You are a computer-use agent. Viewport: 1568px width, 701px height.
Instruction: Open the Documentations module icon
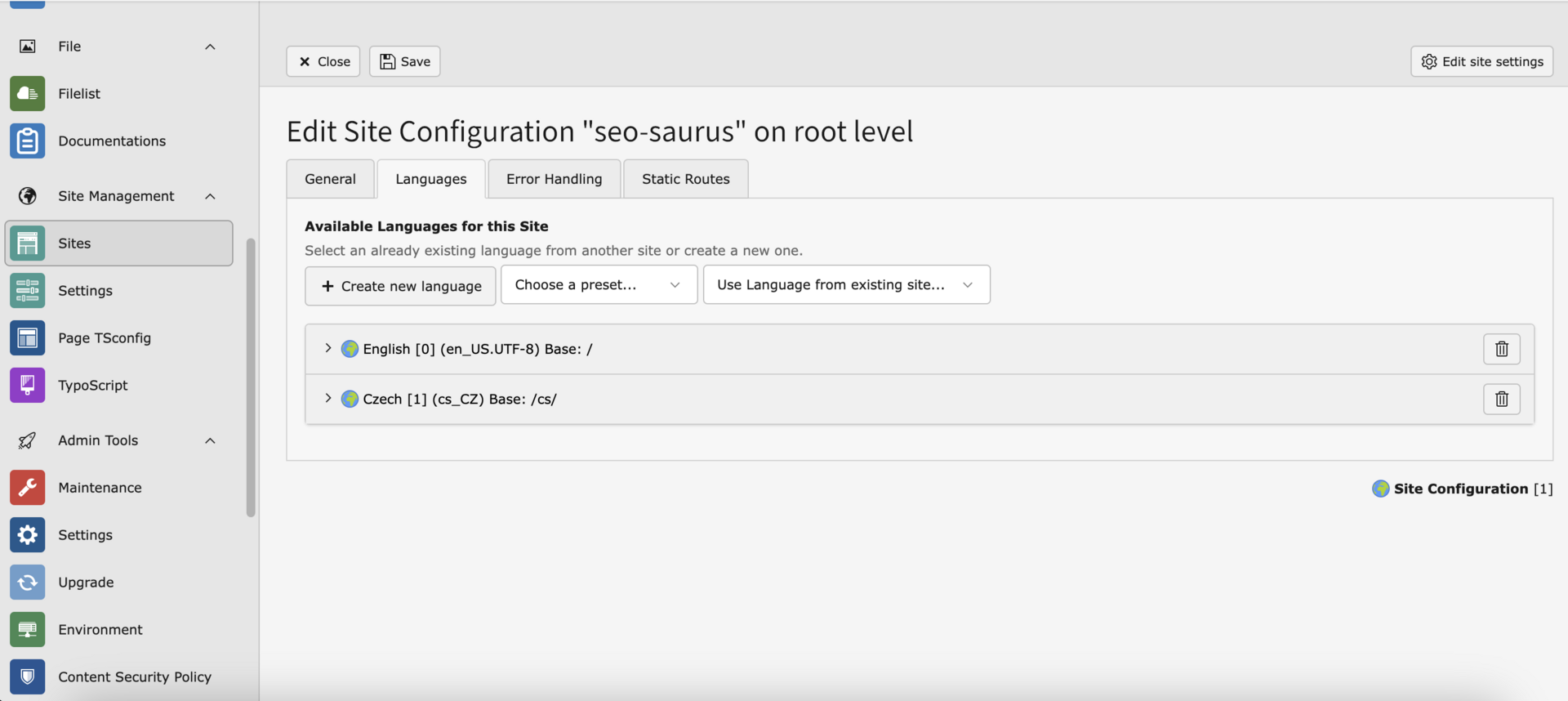pyautogui.click(x=27, y=141)
